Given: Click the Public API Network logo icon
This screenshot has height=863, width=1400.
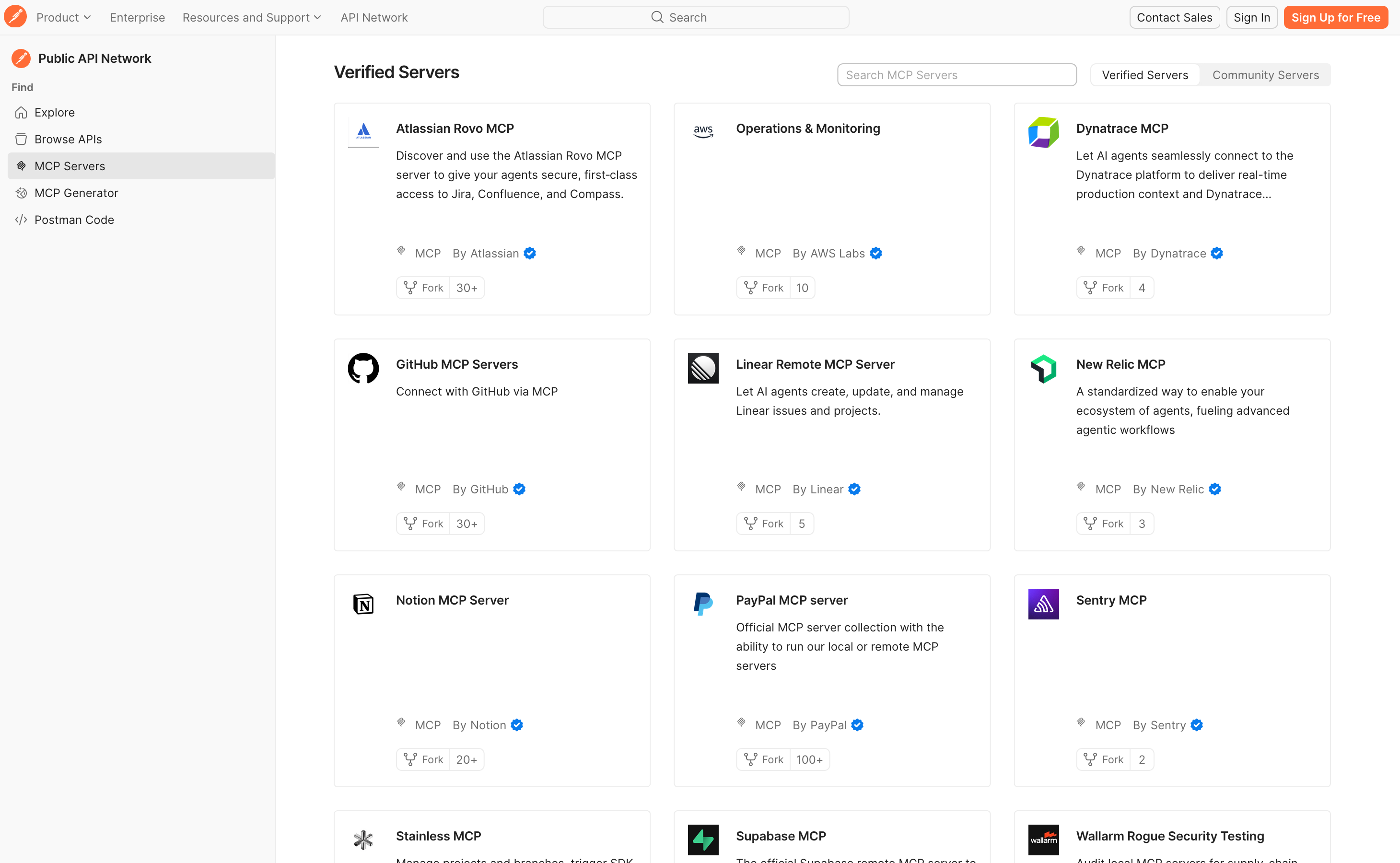Looking at the screenshot, I should (21, 58).
